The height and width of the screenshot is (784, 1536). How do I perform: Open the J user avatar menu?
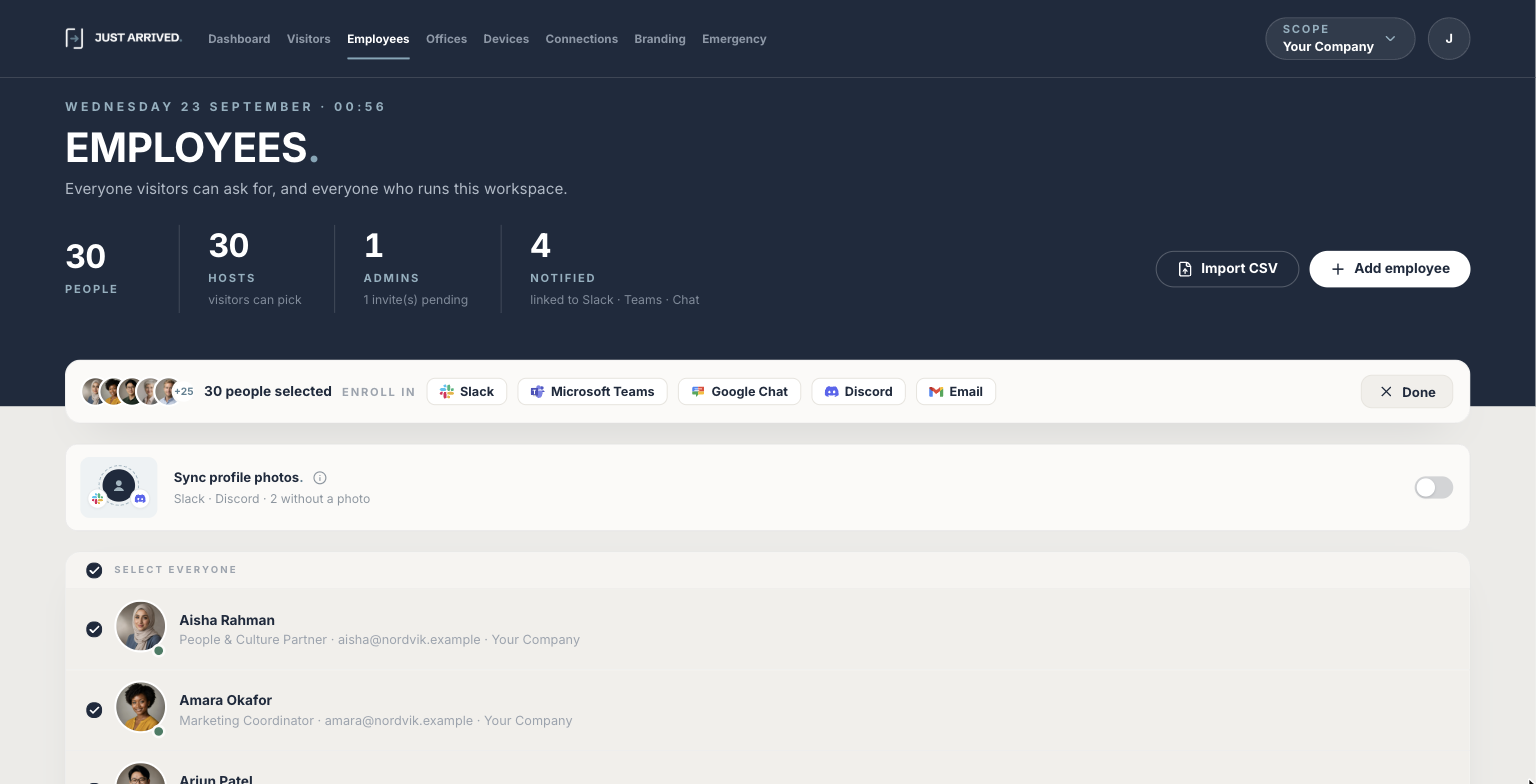(1449, 39)
